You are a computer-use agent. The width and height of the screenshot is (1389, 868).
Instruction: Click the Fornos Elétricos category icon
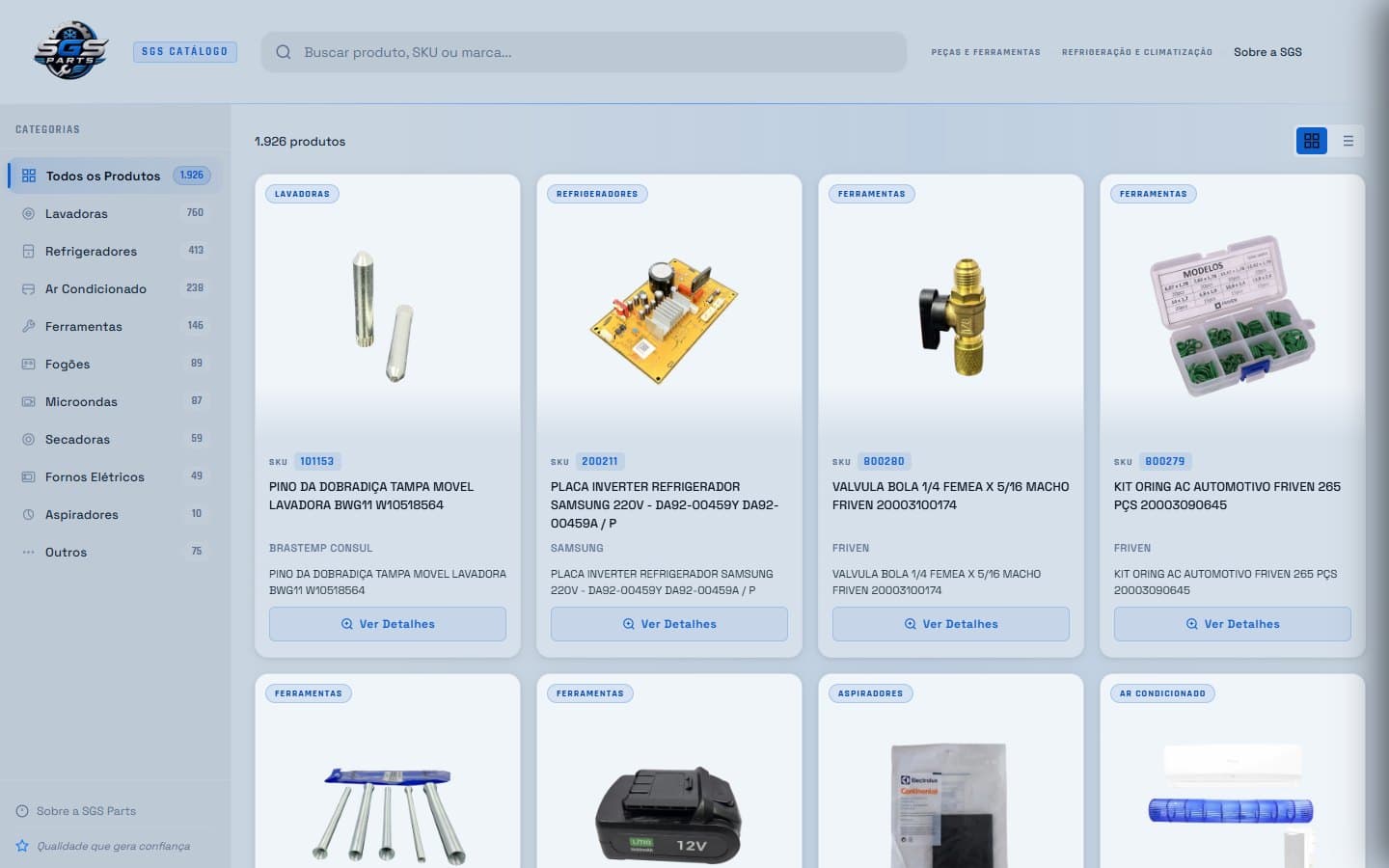click(x=28, y=476)
